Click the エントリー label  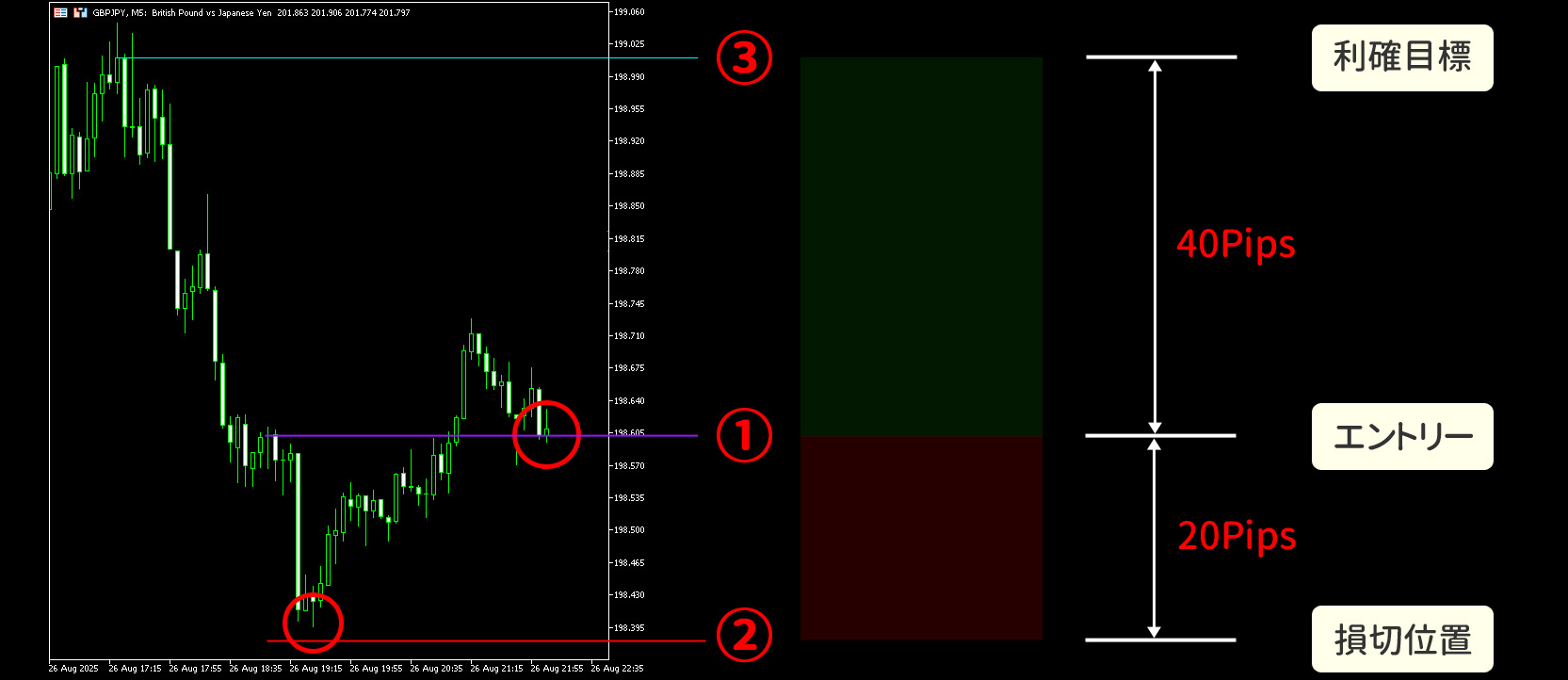point(1401,436)
